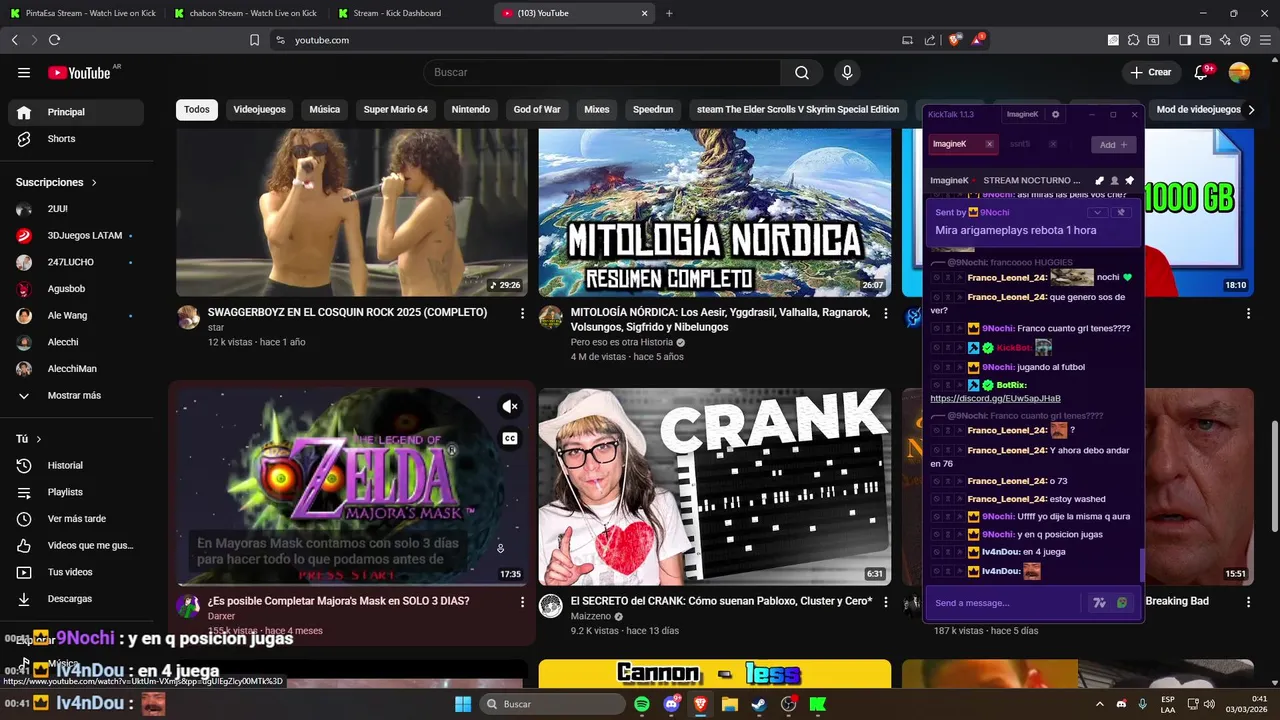
Task: Open the YouTube account avatar menu
Action: (1239, 72)
